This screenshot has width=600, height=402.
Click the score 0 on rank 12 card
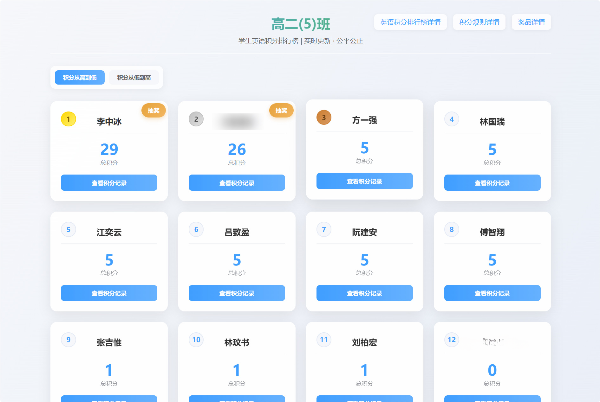pyautogui.click(x=492, y=370)
